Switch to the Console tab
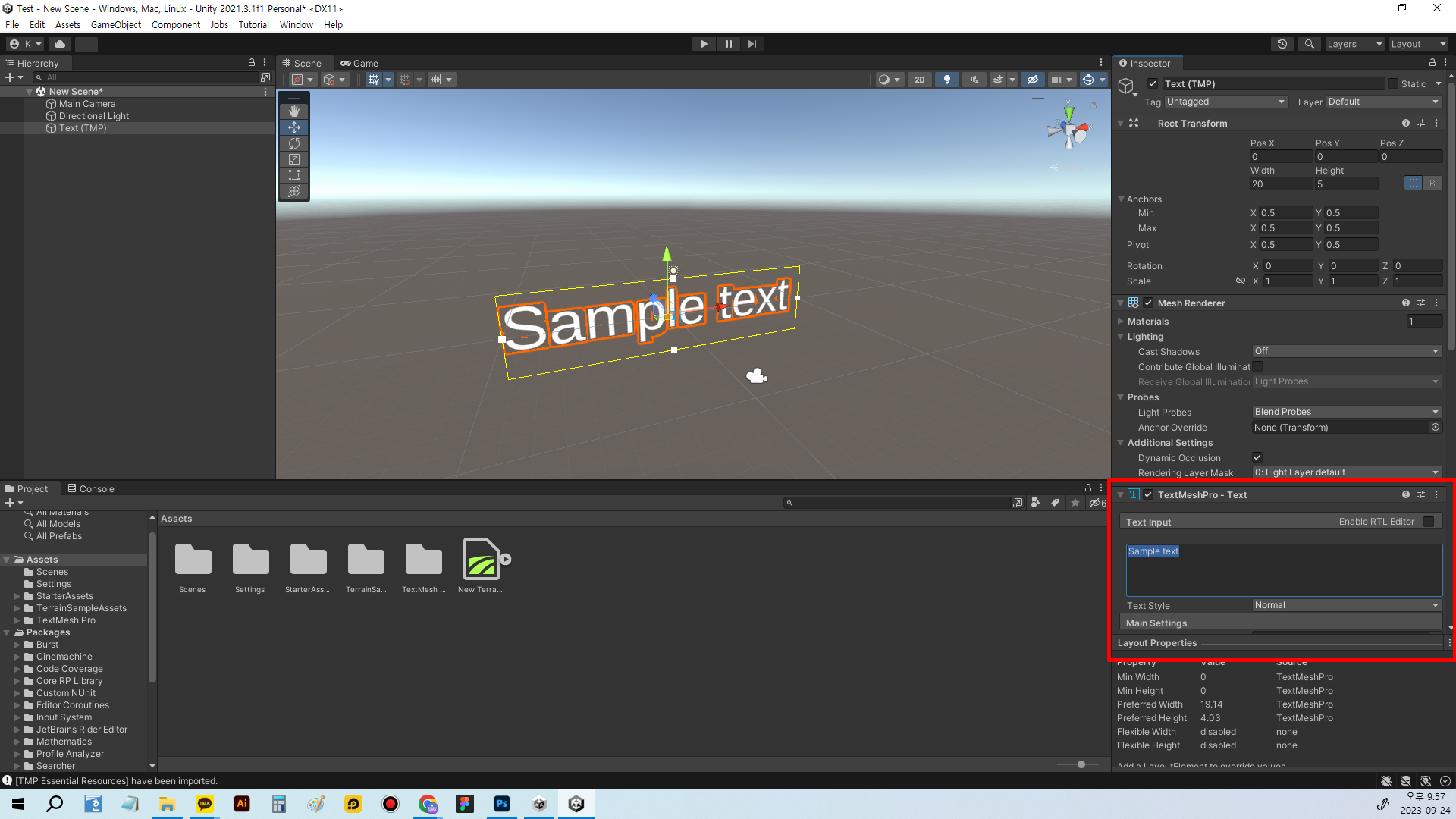 tap(91, 488)
